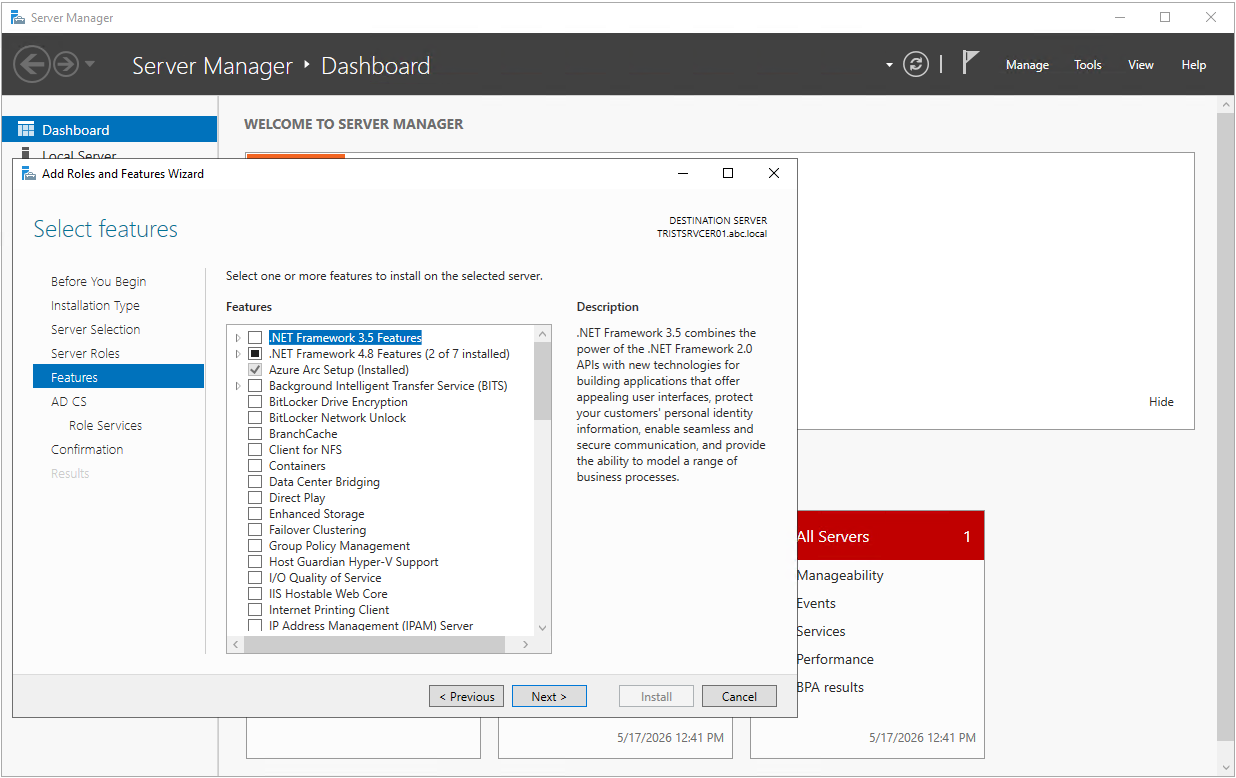Go to Confirmation wizard step
Image resolution: width=1236 pixels, height=778 pixels.
(x=88, y=450)
